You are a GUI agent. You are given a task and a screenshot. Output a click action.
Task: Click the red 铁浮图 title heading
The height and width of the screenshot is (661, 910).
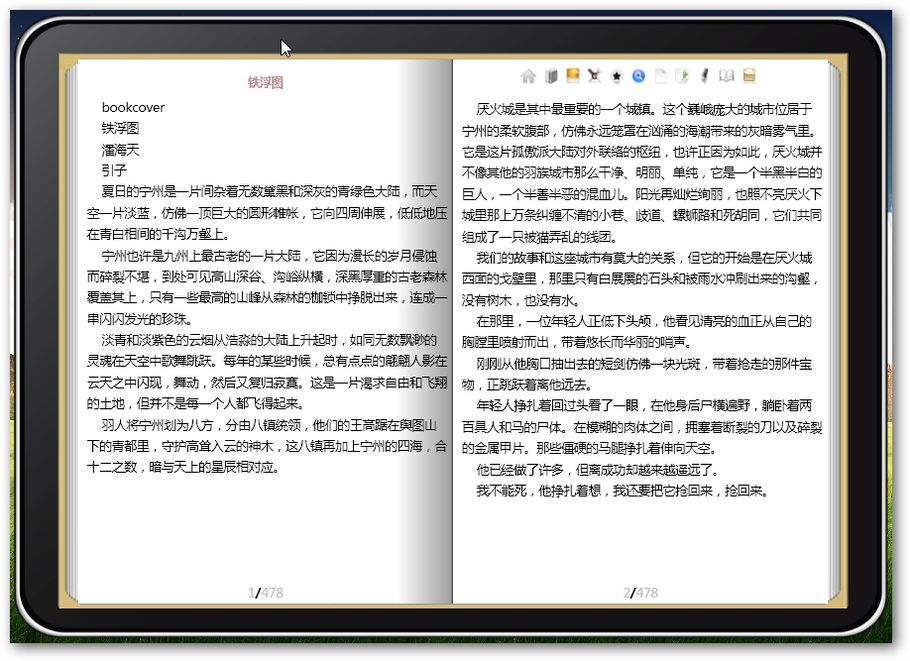(265, 82)
